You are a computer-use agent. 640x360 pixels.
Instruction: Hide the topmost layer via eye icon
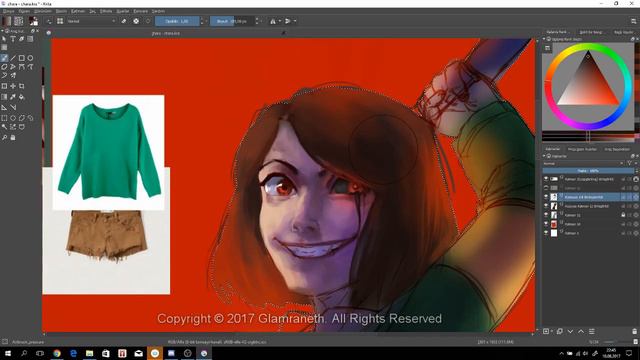546,179
